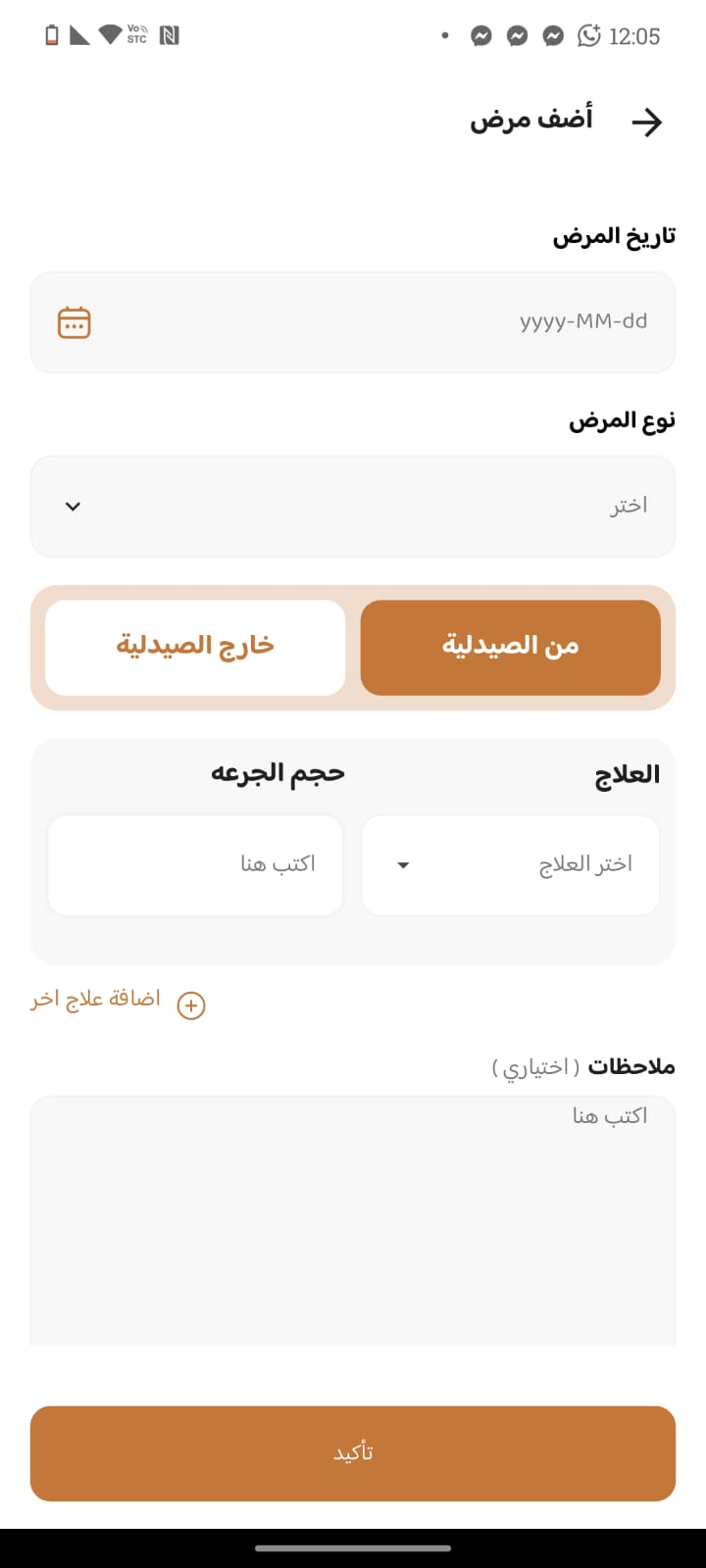
Task: Expand the نوع المرض dropdown
Action: [x=353, y=506]
